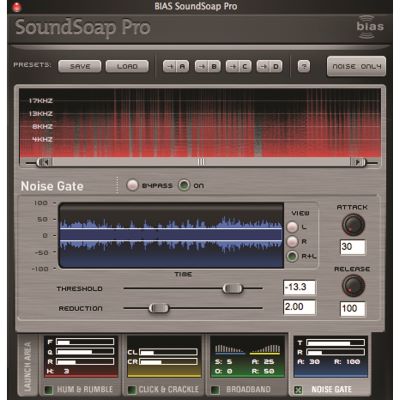Click the red spectrogram display
Viewport: 400px width, 400px height.
pos(200,122)
